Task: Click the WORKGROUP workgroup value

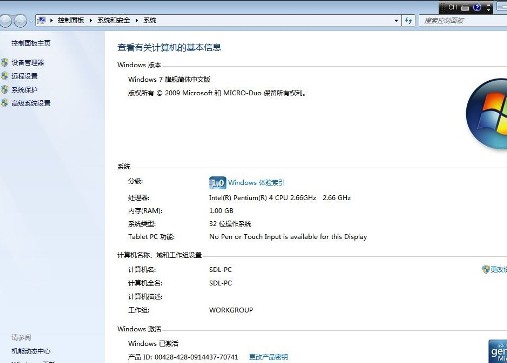Action: coord(231,310)
